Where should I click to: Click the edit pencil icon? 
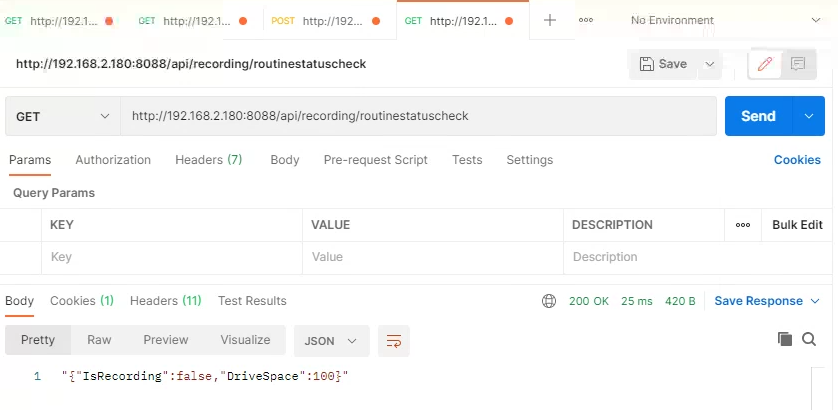coord(765,64)
